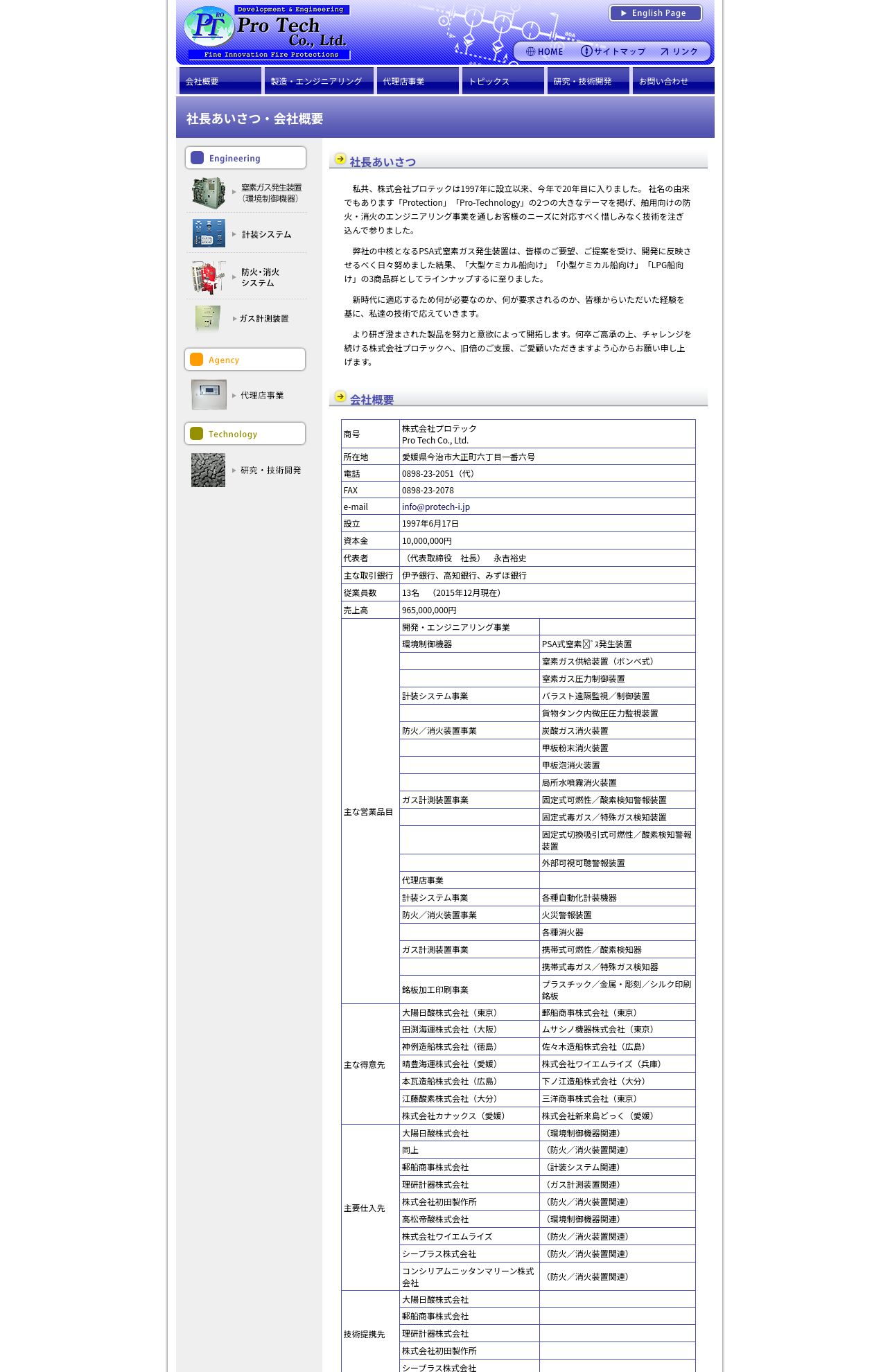Click 株式会社カナックス（愛媛） customer cell
Viewport: 890px width, 1372px height.
(469, 1116)
